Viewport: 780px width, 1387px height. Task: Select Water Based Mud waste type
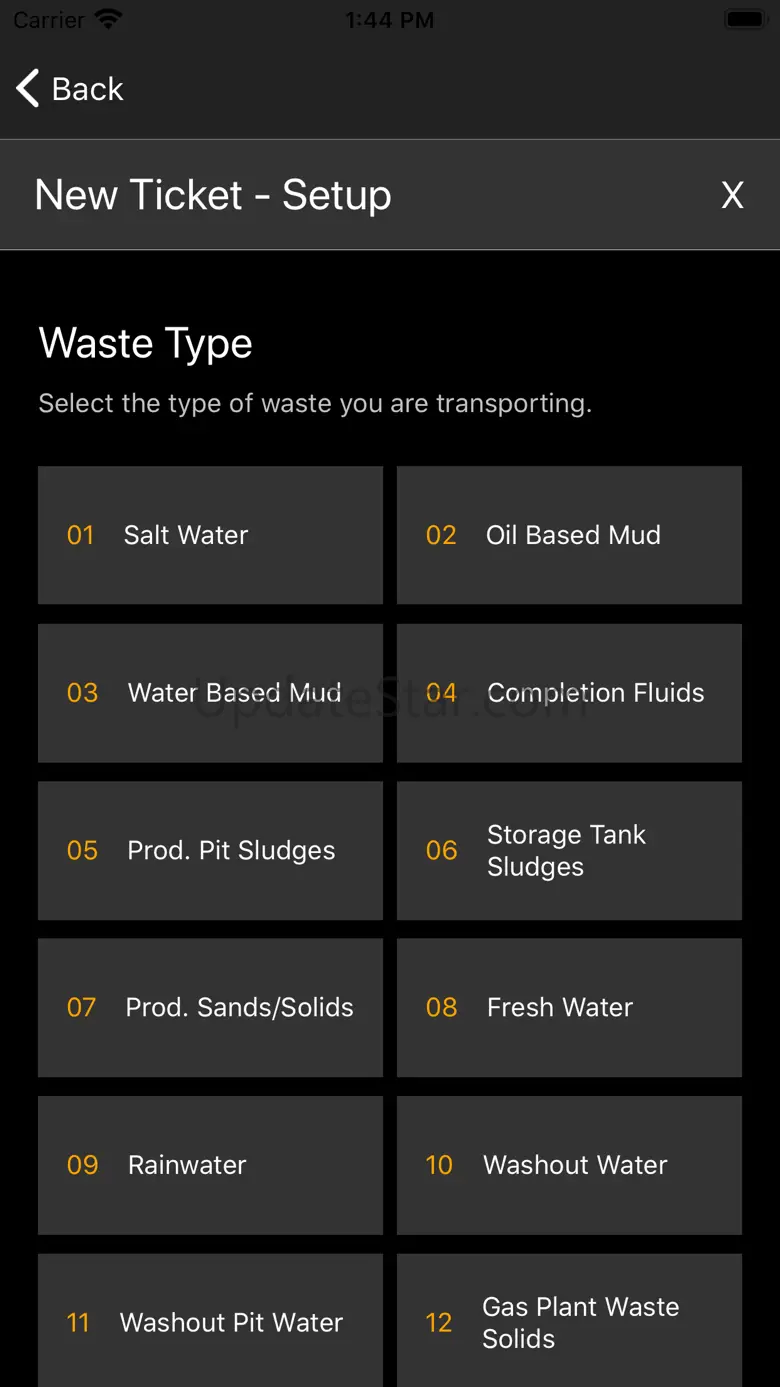(x=210, y=692)
